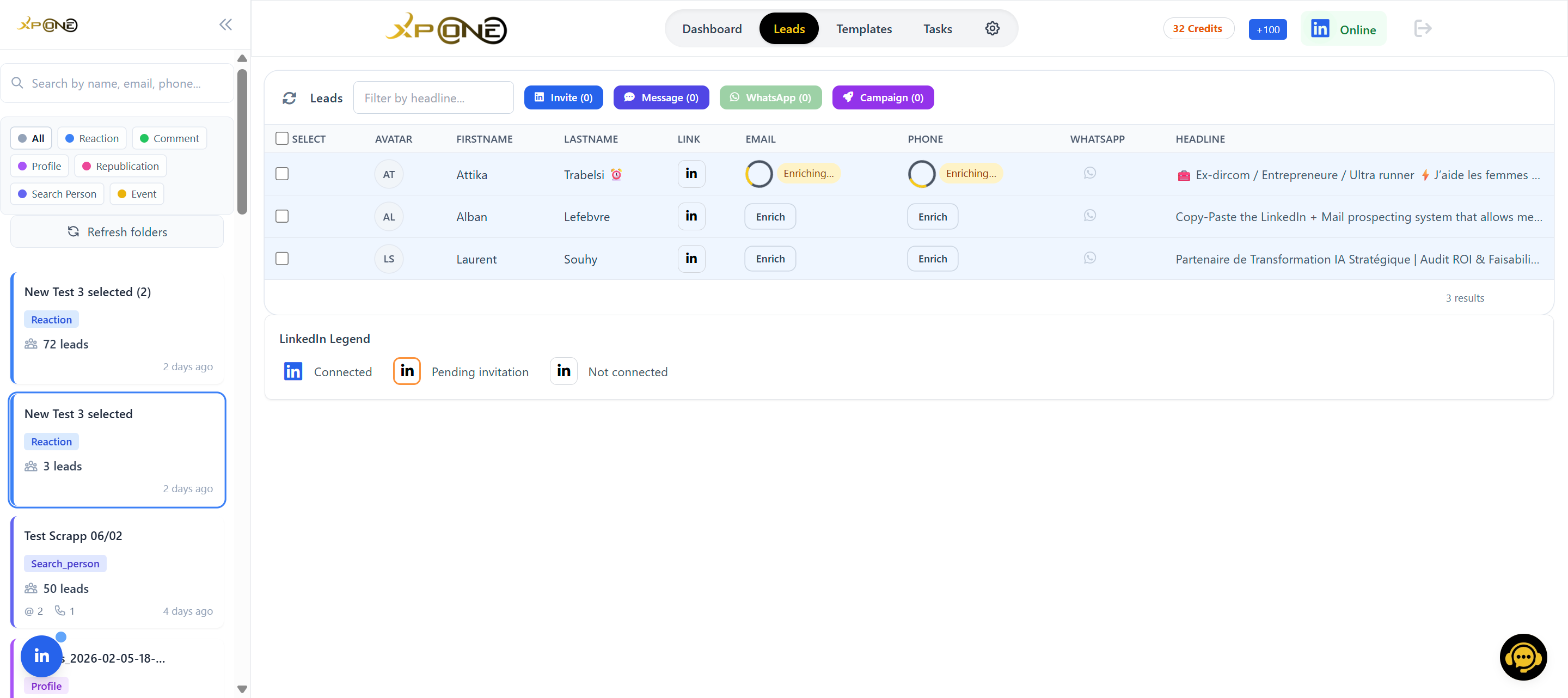Click the Invite (0) button
Image resolution: width=1568 pixels, height=698 pixels.
click(x=563, y=97)
